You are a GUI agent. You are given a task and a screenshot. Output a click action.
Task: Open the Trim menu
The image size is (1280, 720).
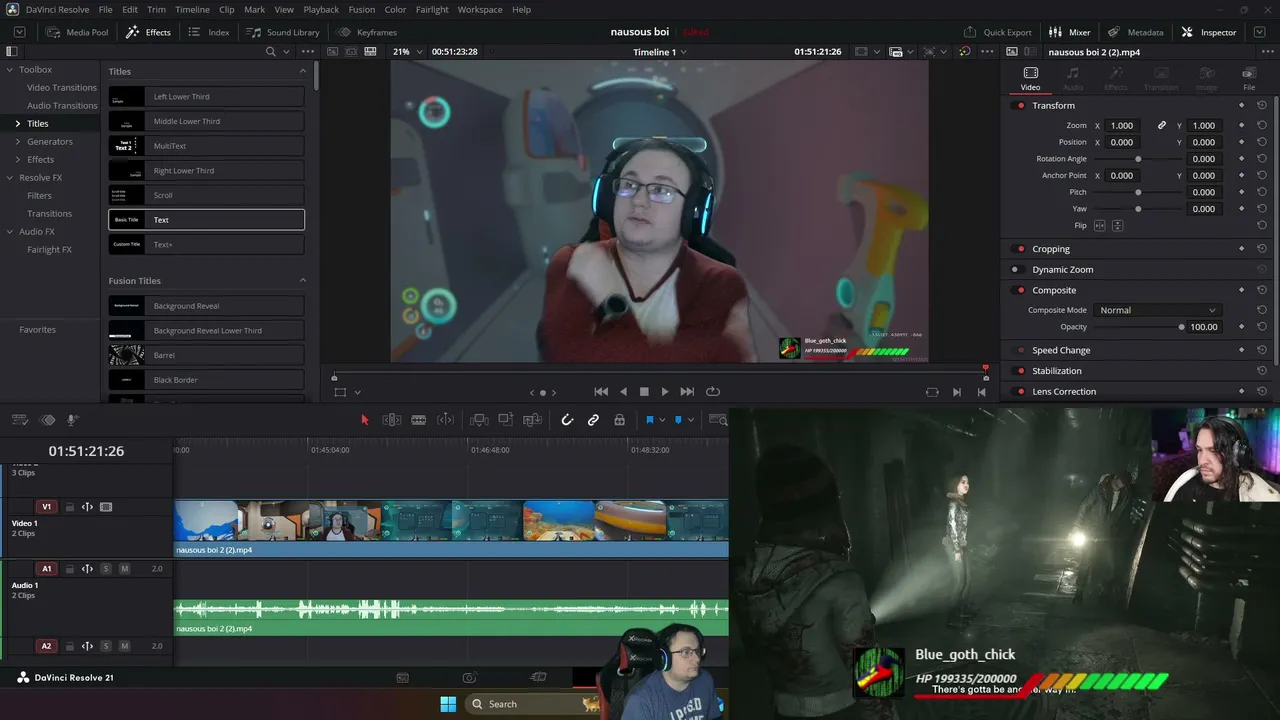click(156, 10)
